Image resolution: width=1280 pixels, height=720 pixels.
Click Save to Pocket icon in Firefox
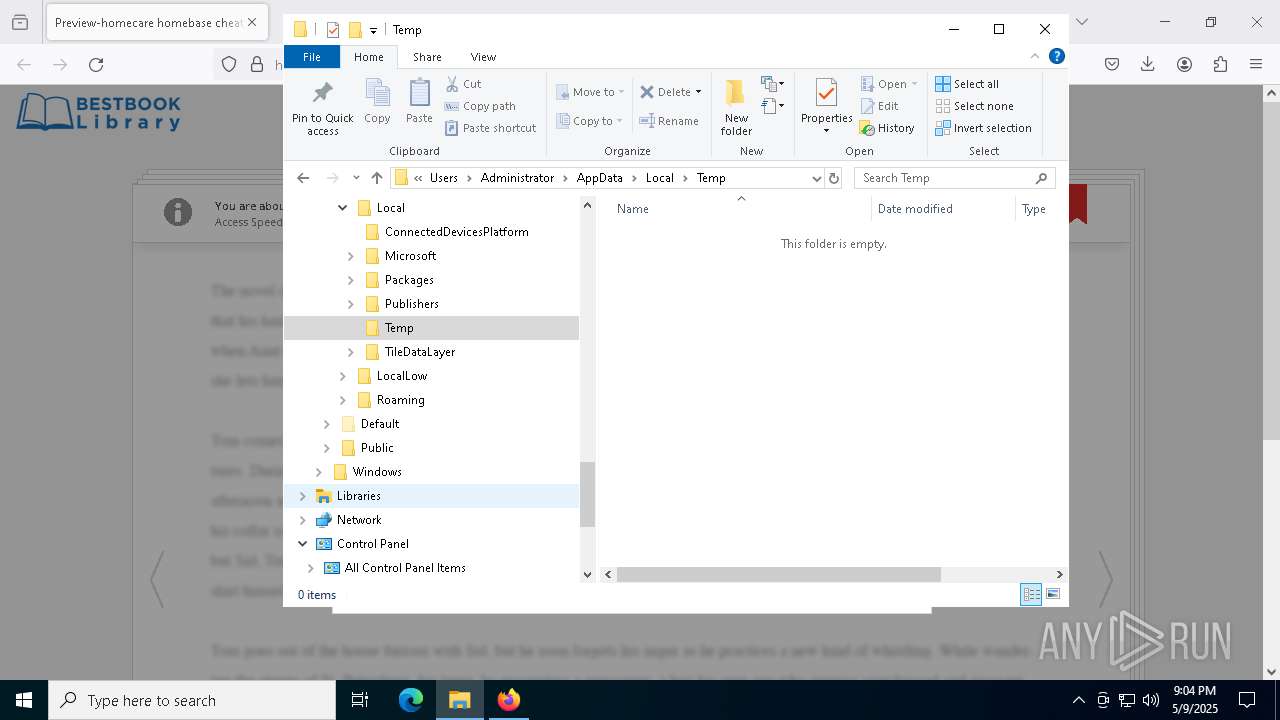tap(1112, 64)
